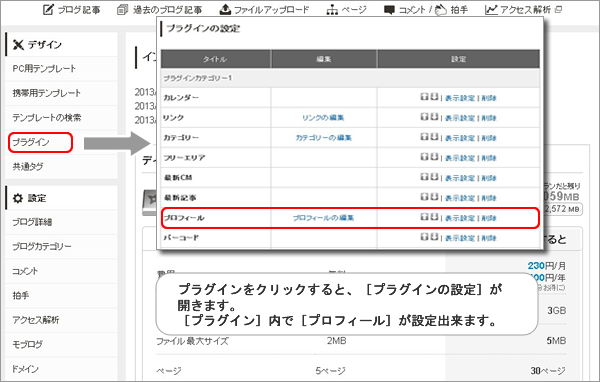Delete the リンク plugin via 削除
Viewport: 600px width, 382px height.
[x=489, y=118]
